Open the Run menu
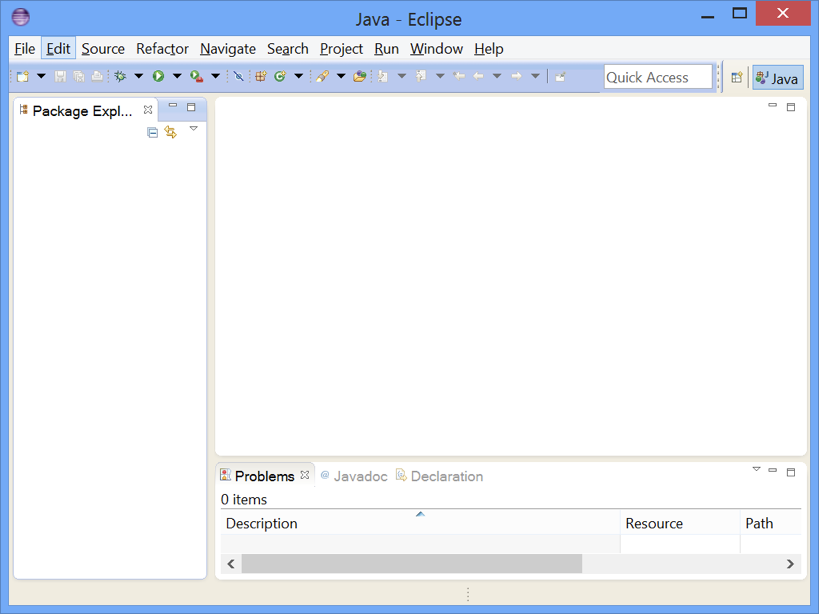The image size is (819, 614). coord(387,49)
